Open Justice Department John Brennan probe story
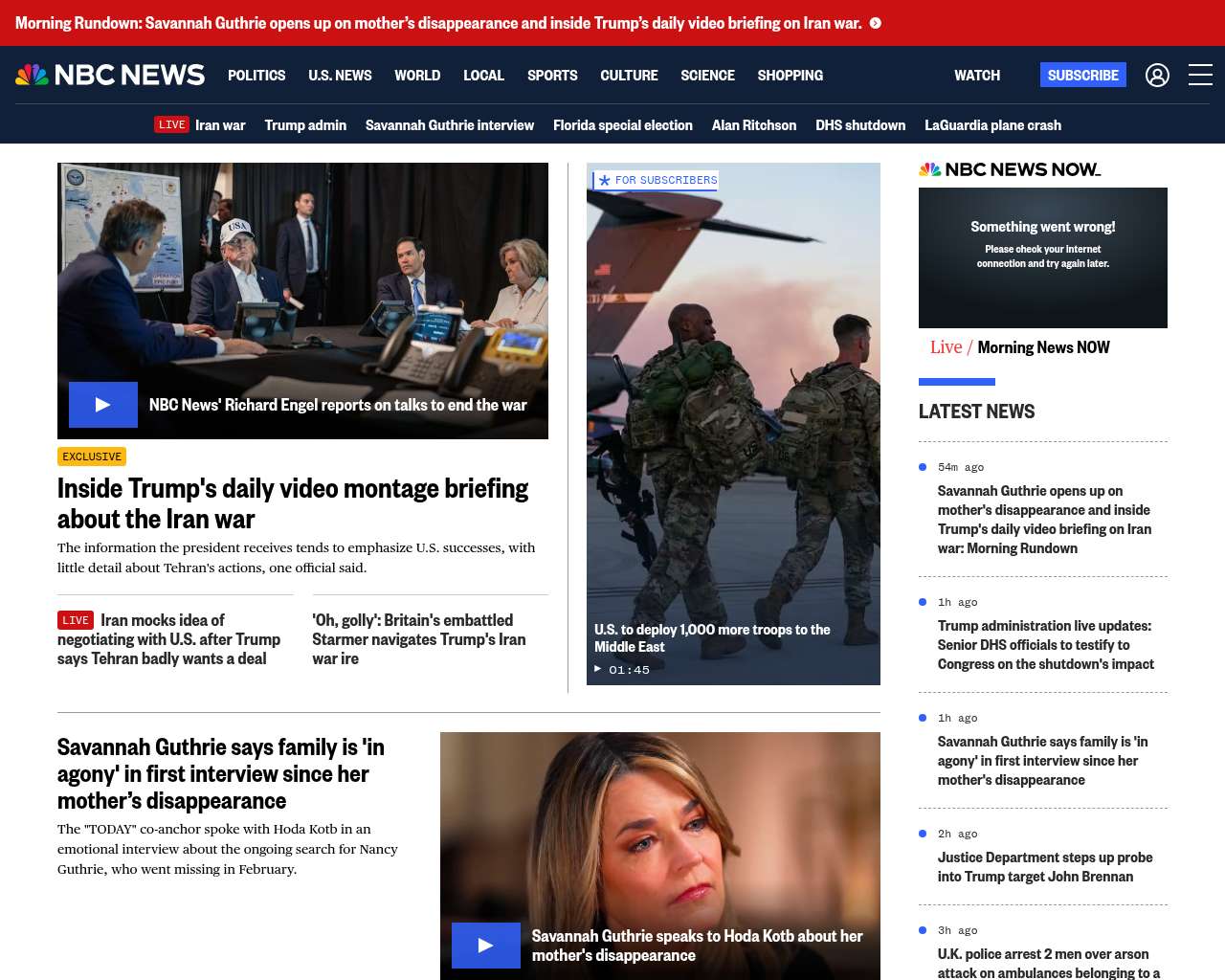The image size is (1225, 980). (x=1044, y=867)
